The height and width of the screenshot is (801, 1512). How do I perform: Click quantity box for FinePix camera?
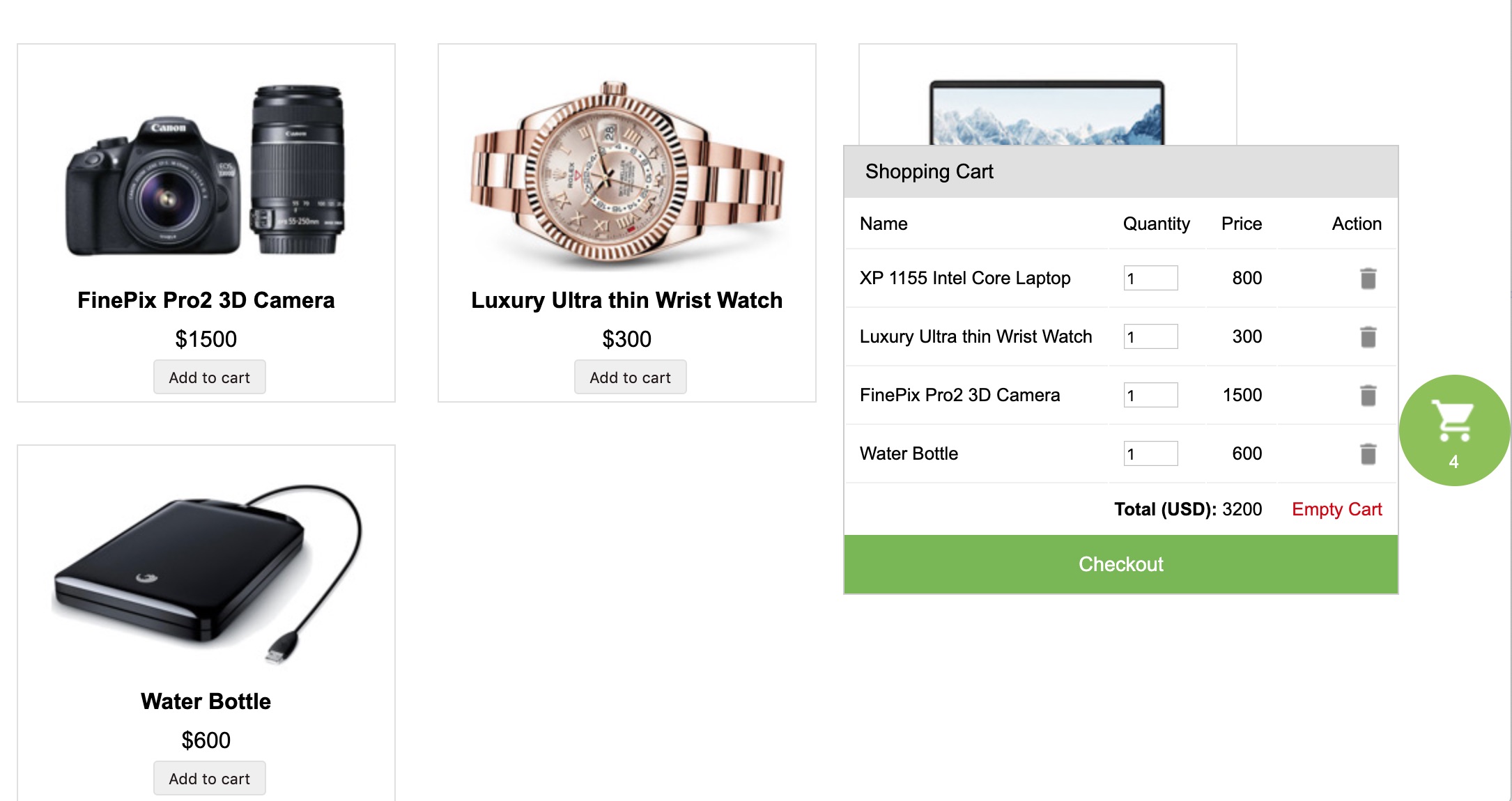[x=1150, y=395]
